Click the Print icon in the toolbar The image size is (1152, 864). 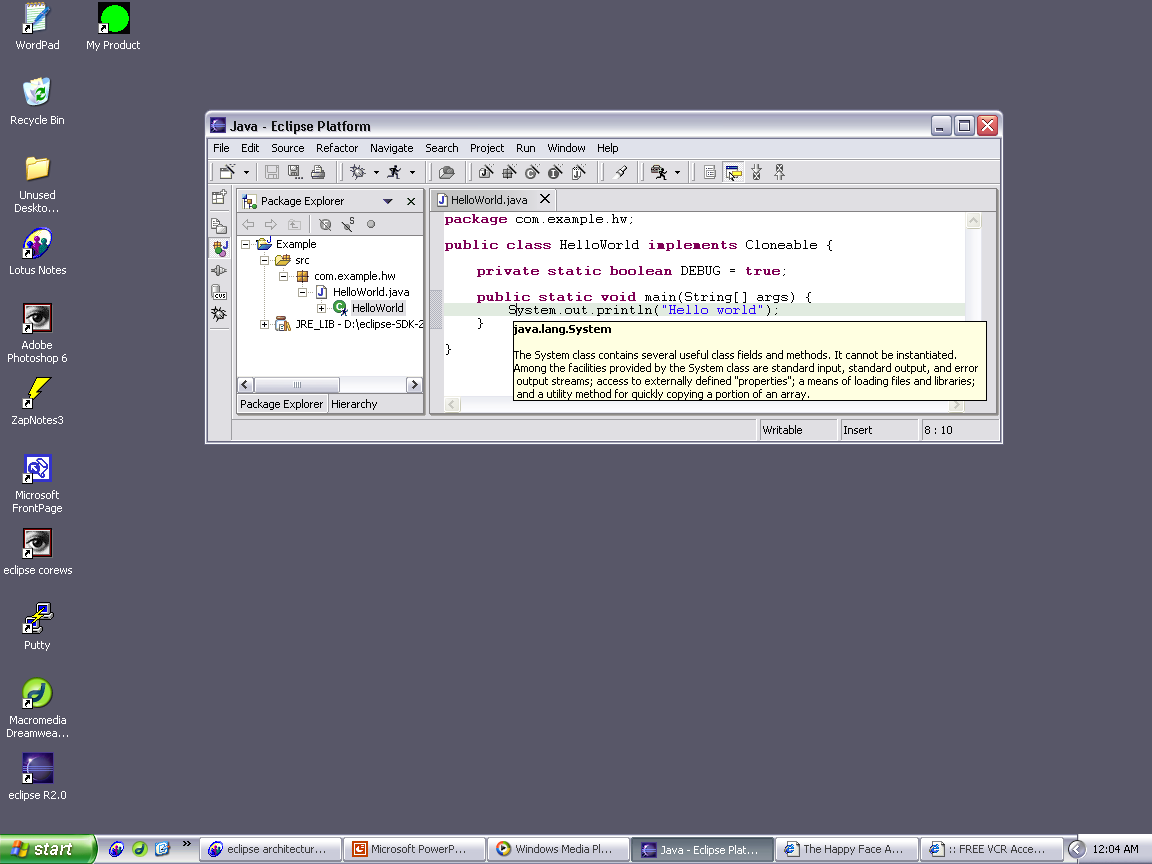point(318,172)
